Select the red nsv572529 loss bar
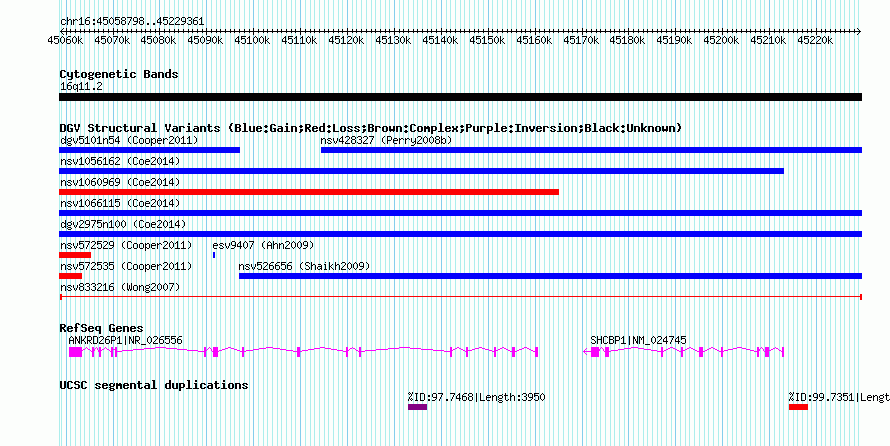 [x=75, y=255]
